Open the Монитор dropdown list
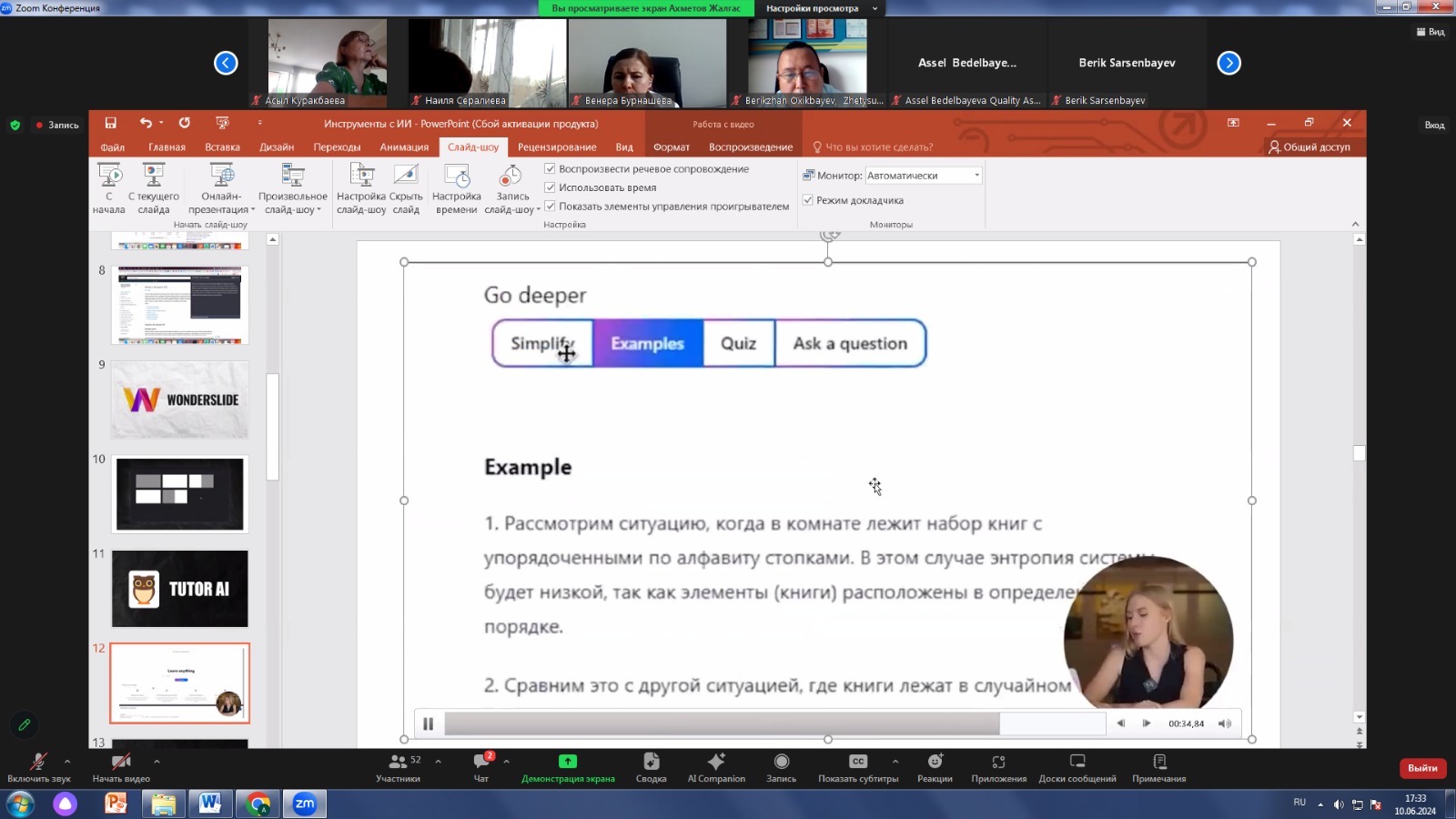The width and height of the screenshot is (1456, 819). tap(976, 176)
